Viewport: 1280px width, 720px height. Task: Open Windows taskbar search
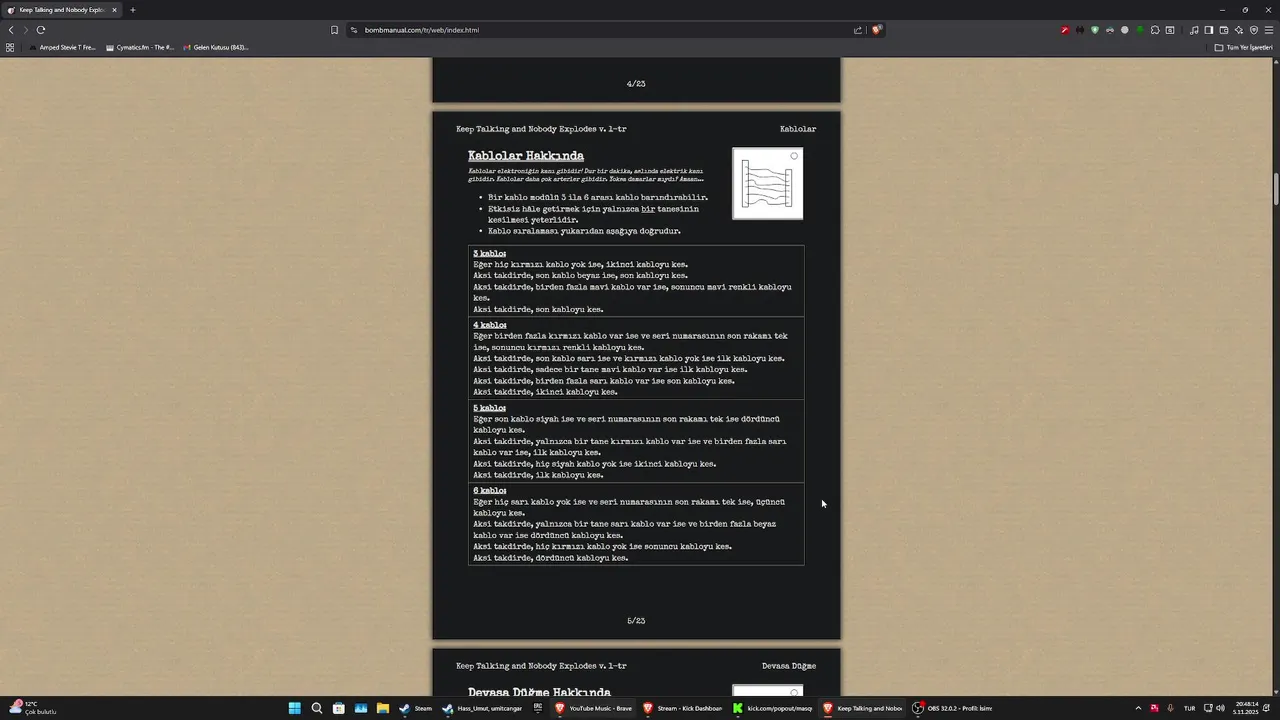(317, 708)
